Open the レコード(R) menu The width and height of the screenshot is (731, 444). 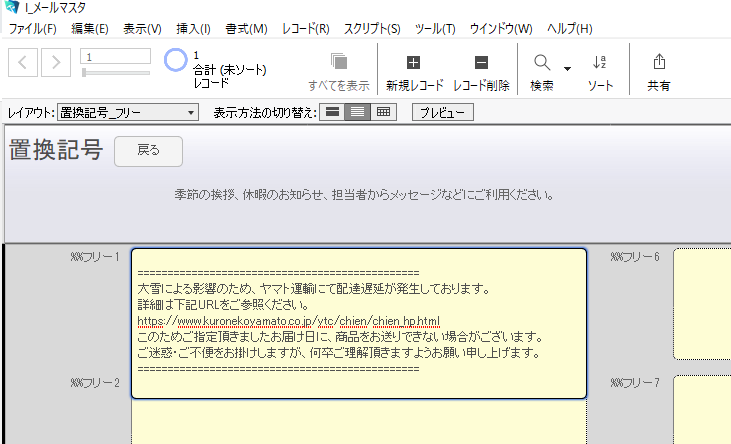(x=306, y=29)
